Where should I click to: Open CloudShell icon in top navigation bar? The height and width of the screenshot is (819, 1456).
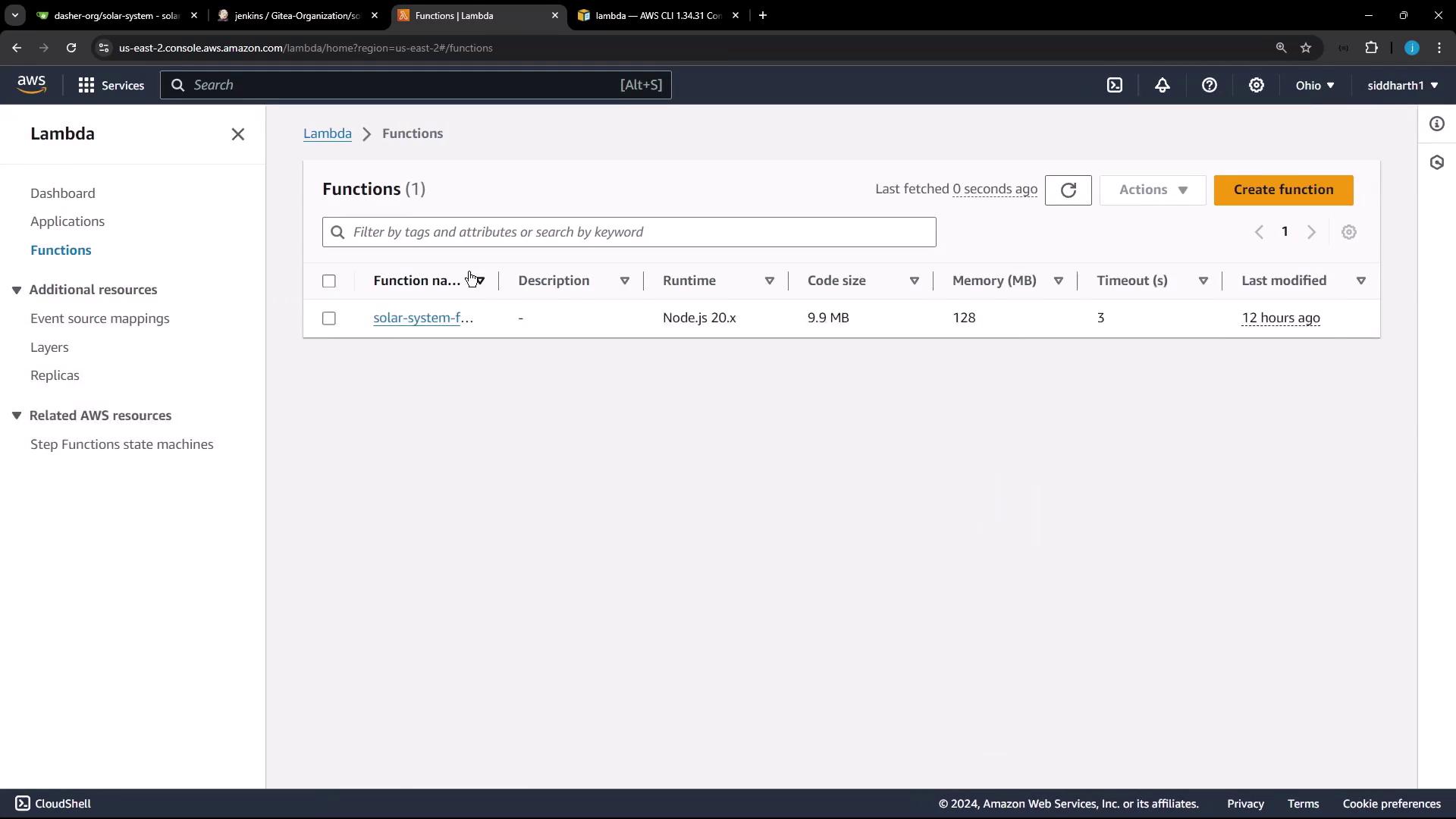click(1114, 85)
